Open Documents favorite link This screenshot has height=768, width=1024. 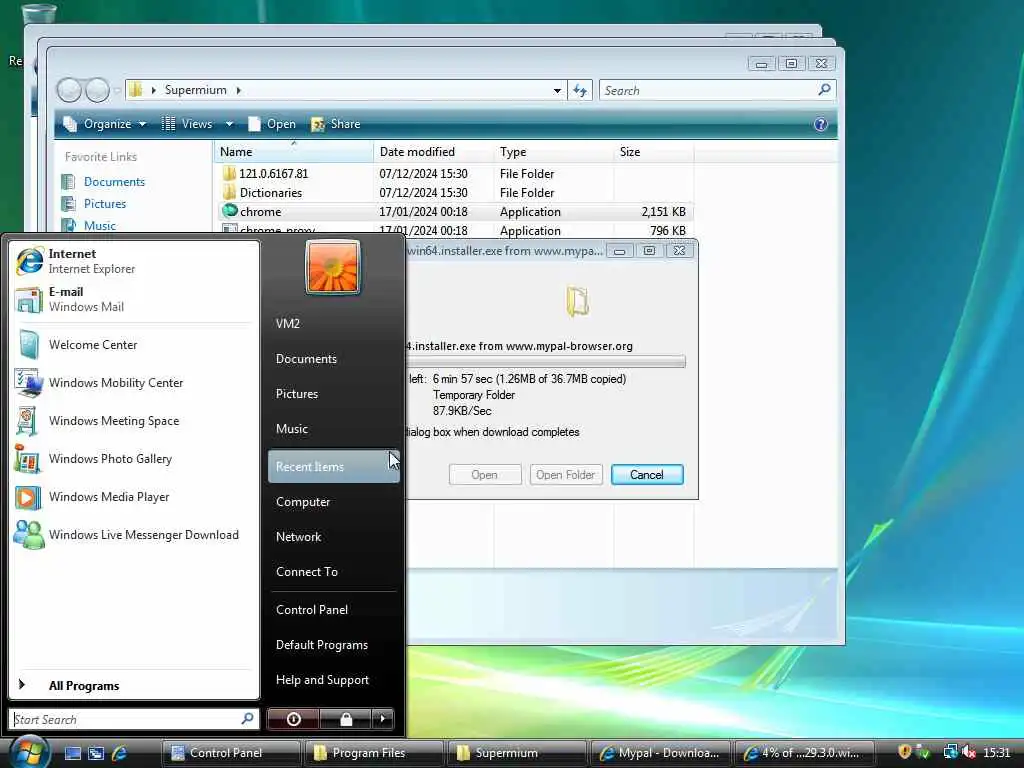tap(114, 182)
